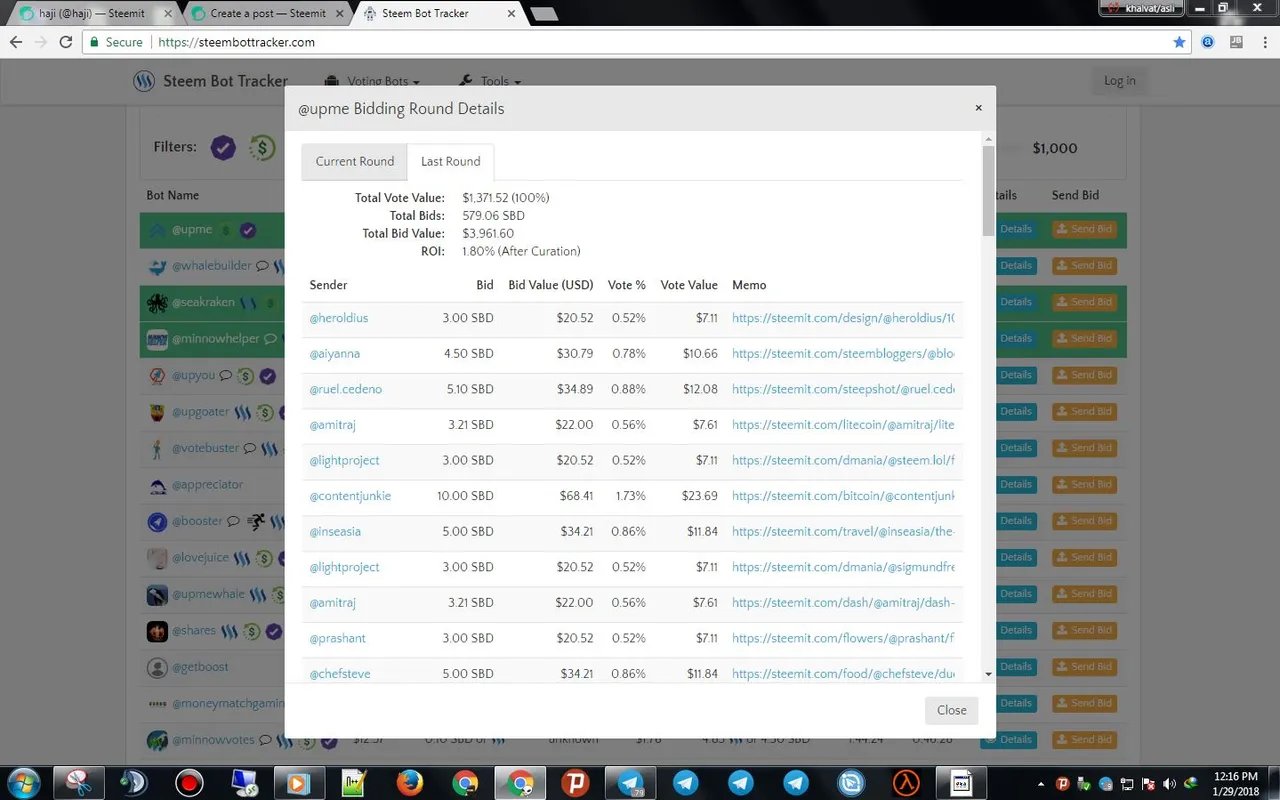
Task: Click the @booster bot avatar icon
Action: (157, 521)
